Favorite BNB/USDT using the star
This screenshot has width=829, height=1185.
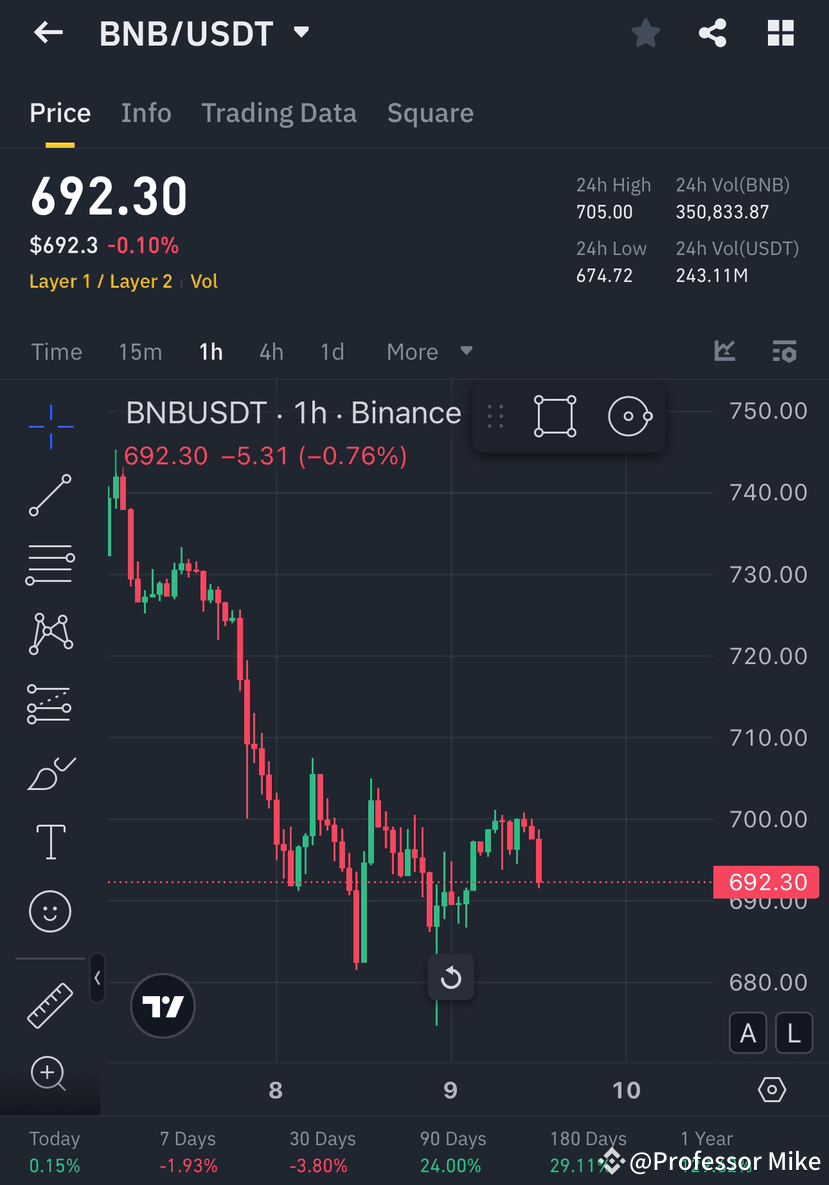tap(645, 32)
